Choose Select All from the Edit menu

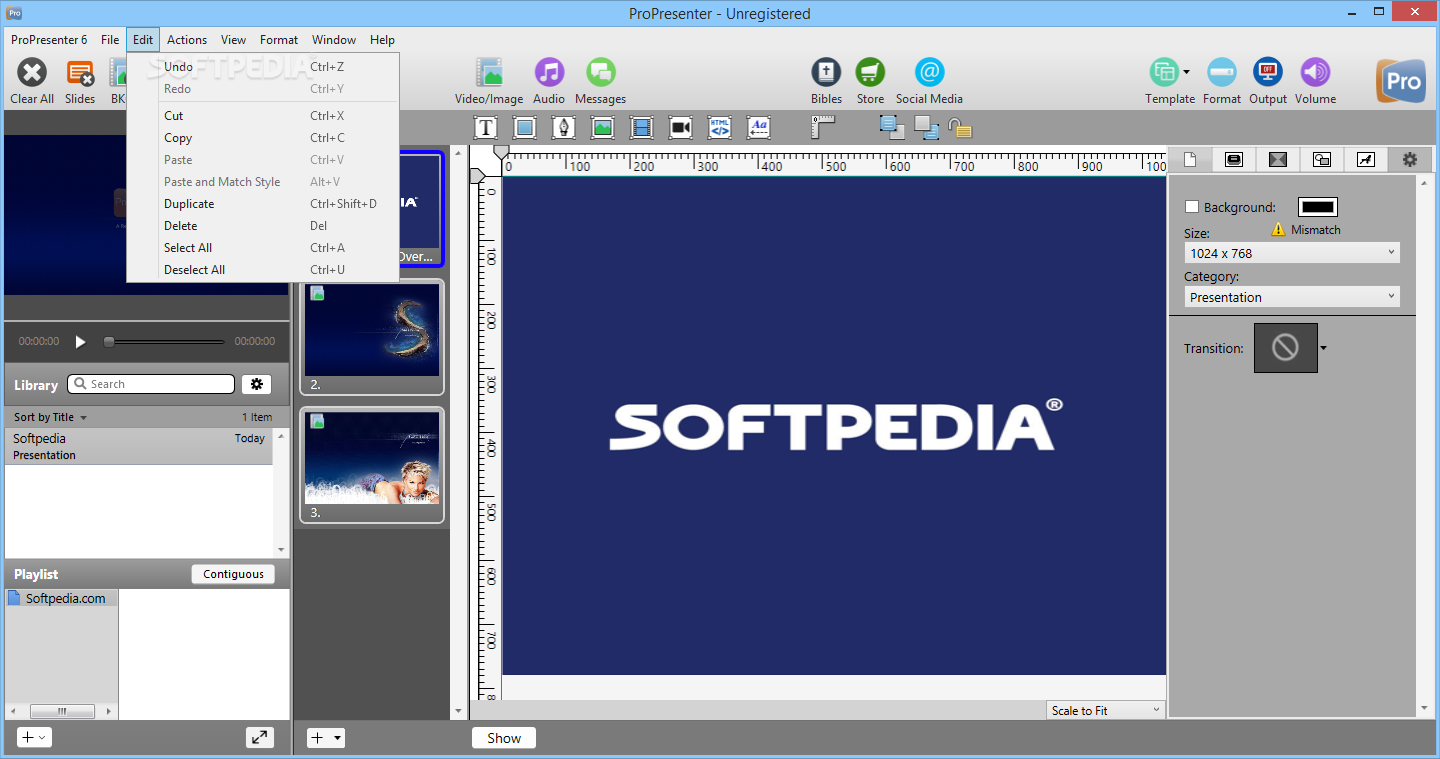click(x=264, y=248)
